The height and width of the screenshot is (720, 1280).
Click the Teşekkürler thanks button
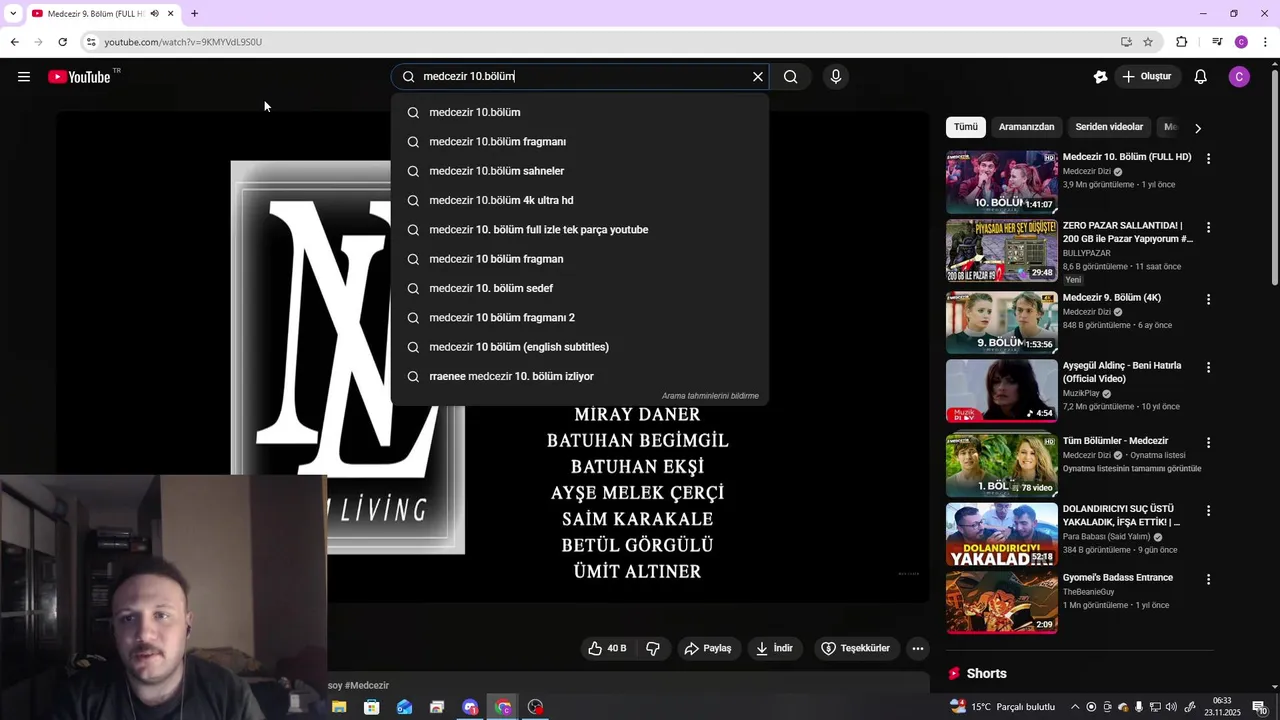(x=856, y=648)
